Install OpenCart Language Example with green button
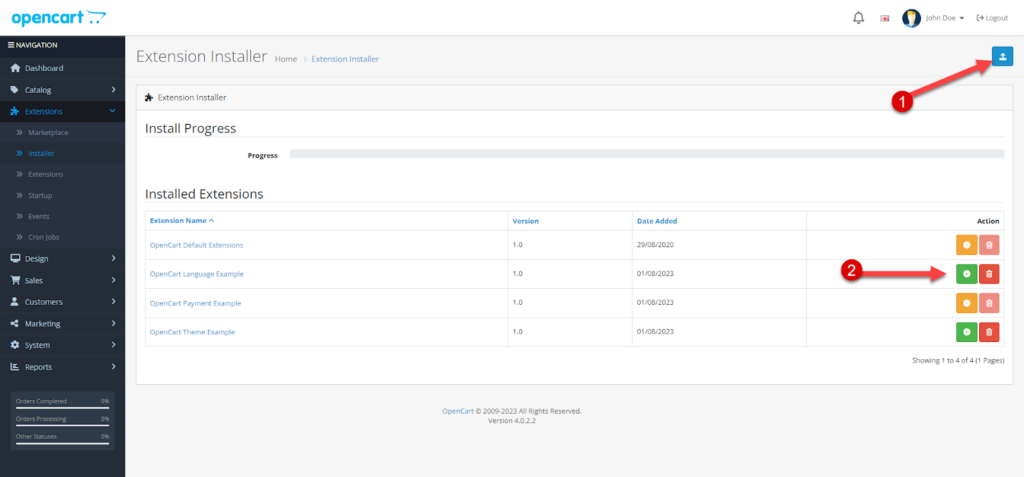The height and width of the screenshot is (477, 1024). (x=966, y=274)
